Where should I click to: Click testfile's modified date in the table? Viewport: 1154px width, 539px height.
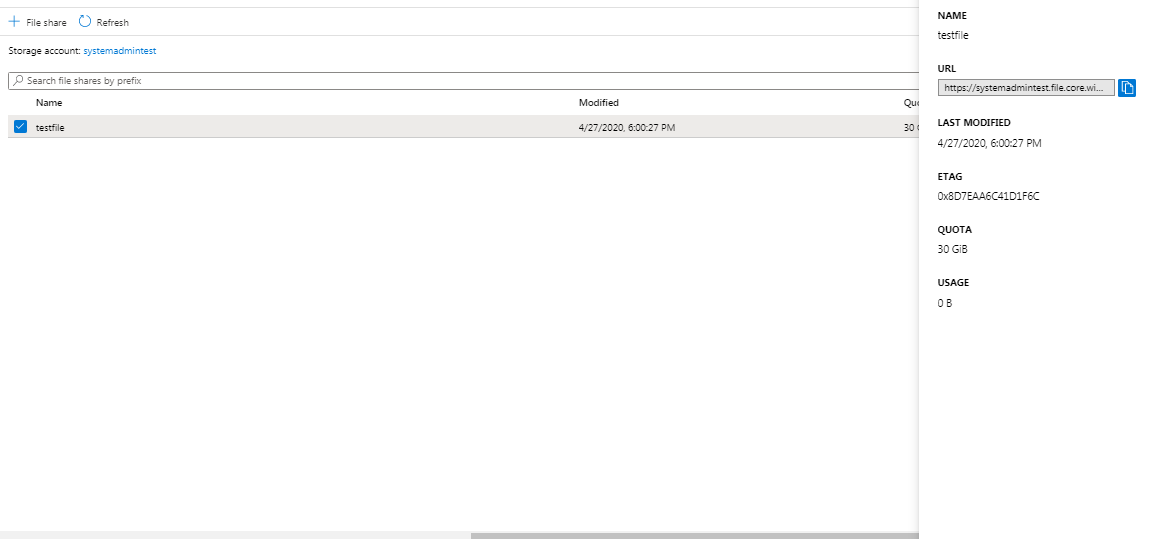[x=626, y=128]
